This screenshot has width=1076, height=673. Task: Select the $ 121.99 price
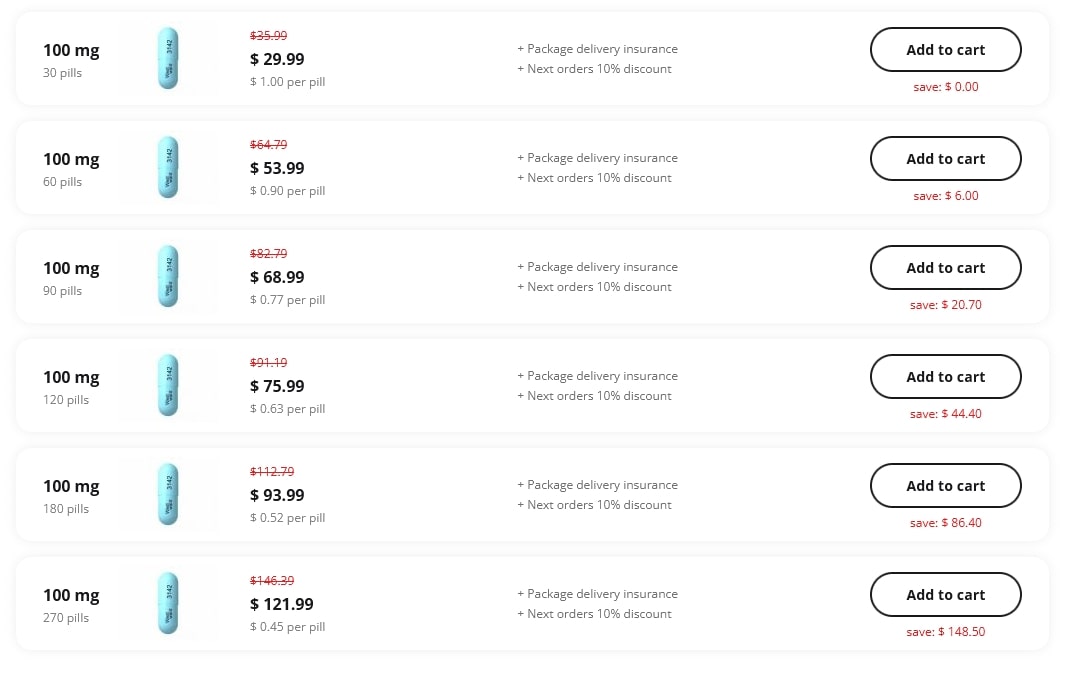tap(281, 604)
